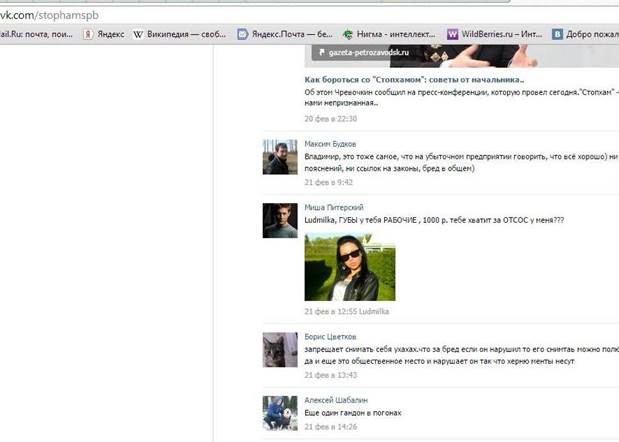Open the timestamp '21 фев в 12:55'

click(x=330, y=311)
